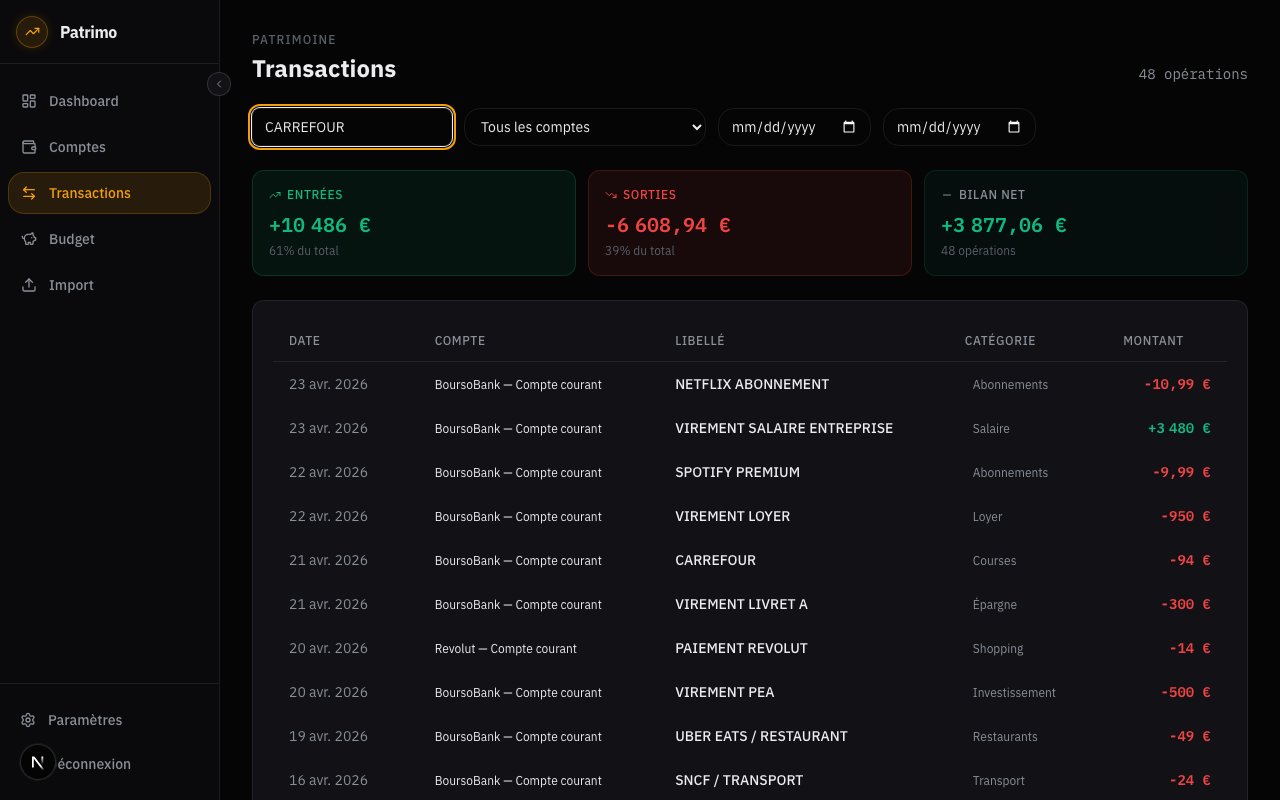Select the NETFLIX ABONNEMENT transaction row
This screenshot has width=1280, height=800.
click(x=751, y=384)
